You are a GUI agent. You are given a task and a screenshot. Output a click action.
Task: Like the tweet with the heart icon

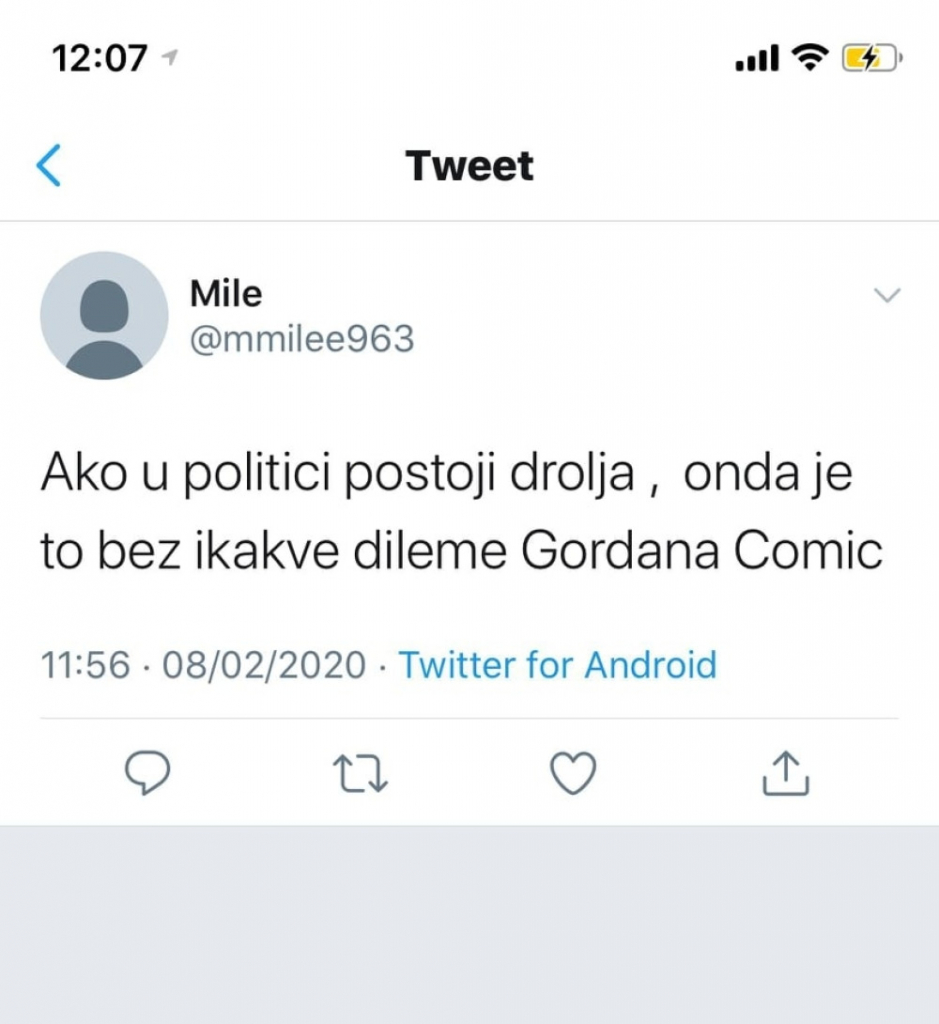click(574, 773)
